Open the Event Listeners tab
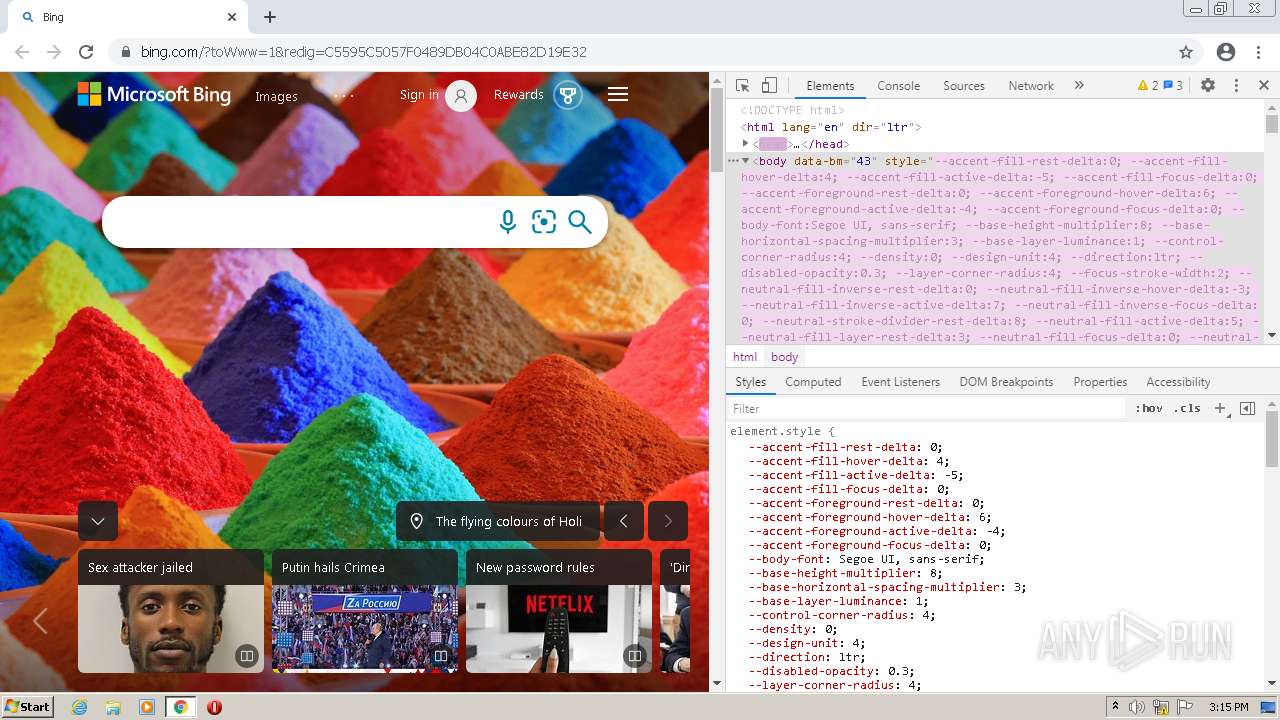This screenshot has width=1280, height=720. [900, 382]
